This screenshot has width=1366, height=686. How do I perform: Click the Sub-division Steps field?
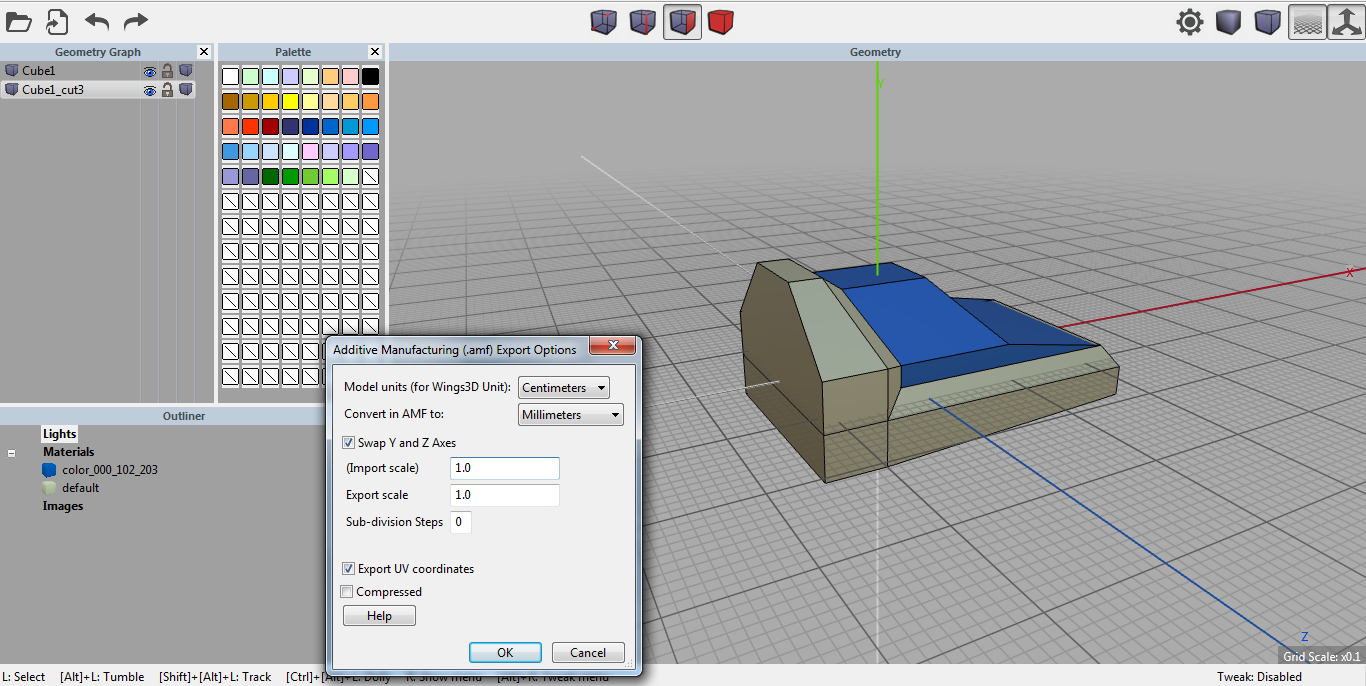coord(461,522)
